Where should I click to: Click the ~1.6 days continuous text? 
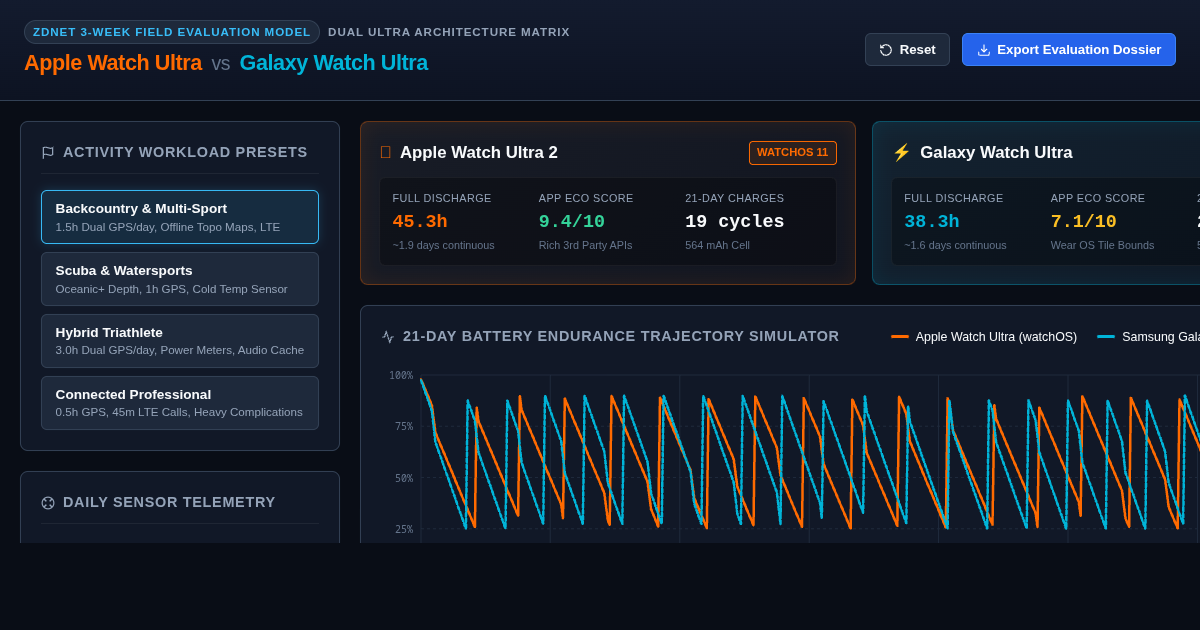[x=955, y=245]
